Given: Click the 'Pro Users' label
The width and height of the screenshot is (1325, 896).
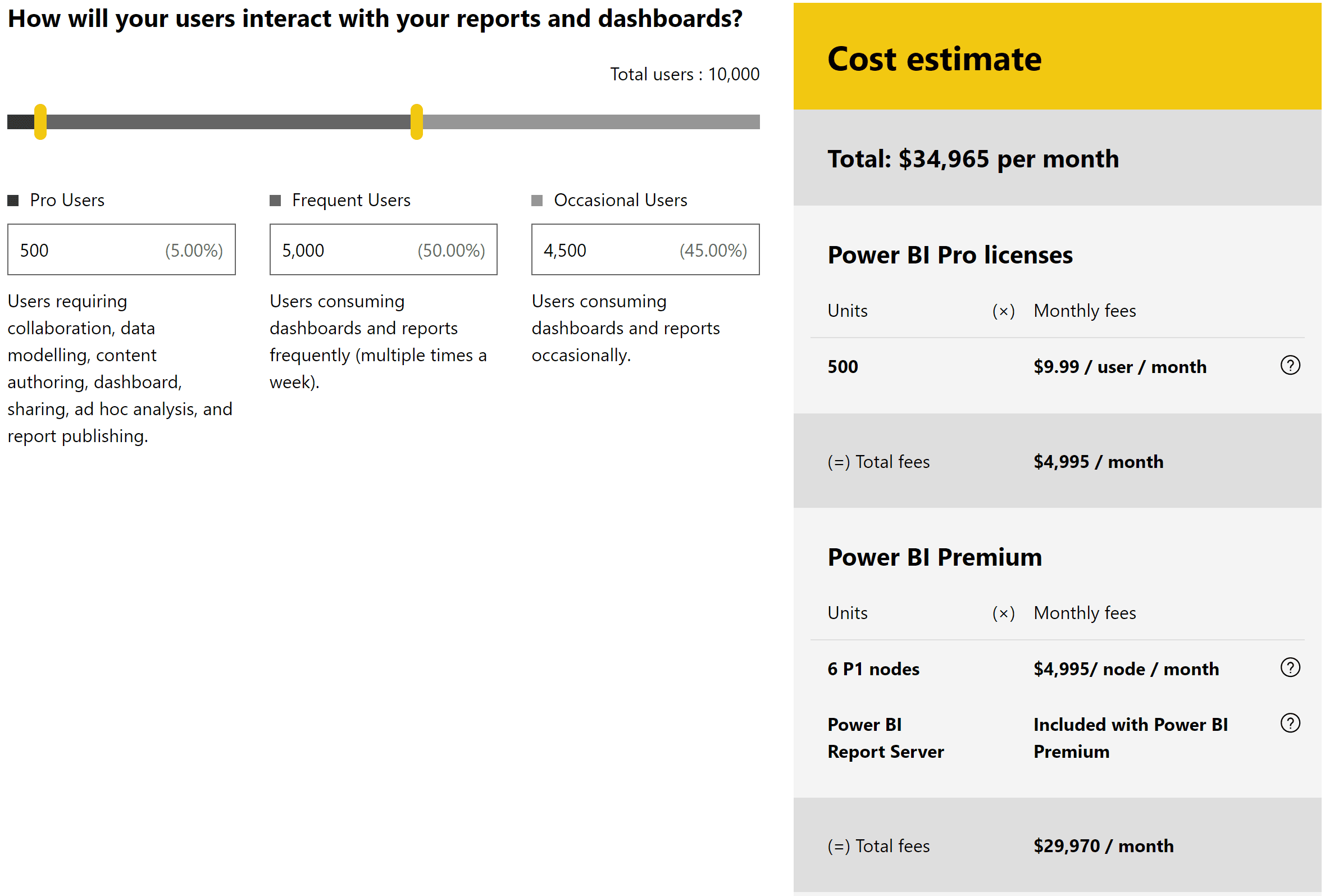Looking at the screenshot, I should click(67, 200).
